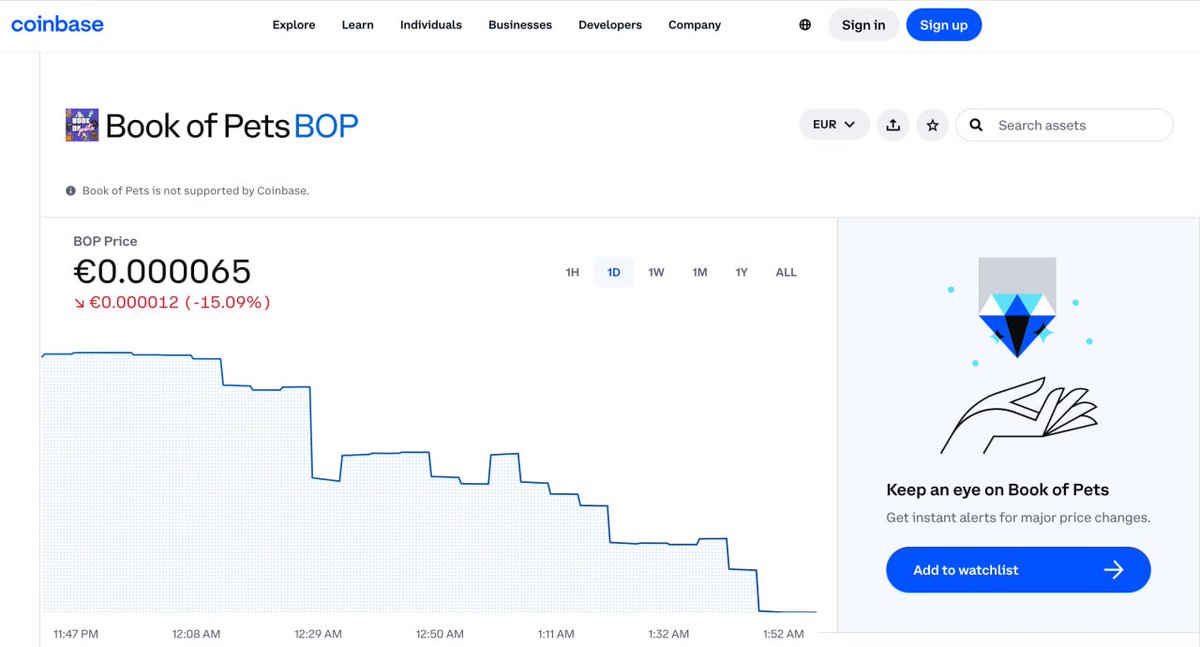The height and width of the screenshot is (647, 1200).
Task: Open the Explore menu
Action: 294,25
